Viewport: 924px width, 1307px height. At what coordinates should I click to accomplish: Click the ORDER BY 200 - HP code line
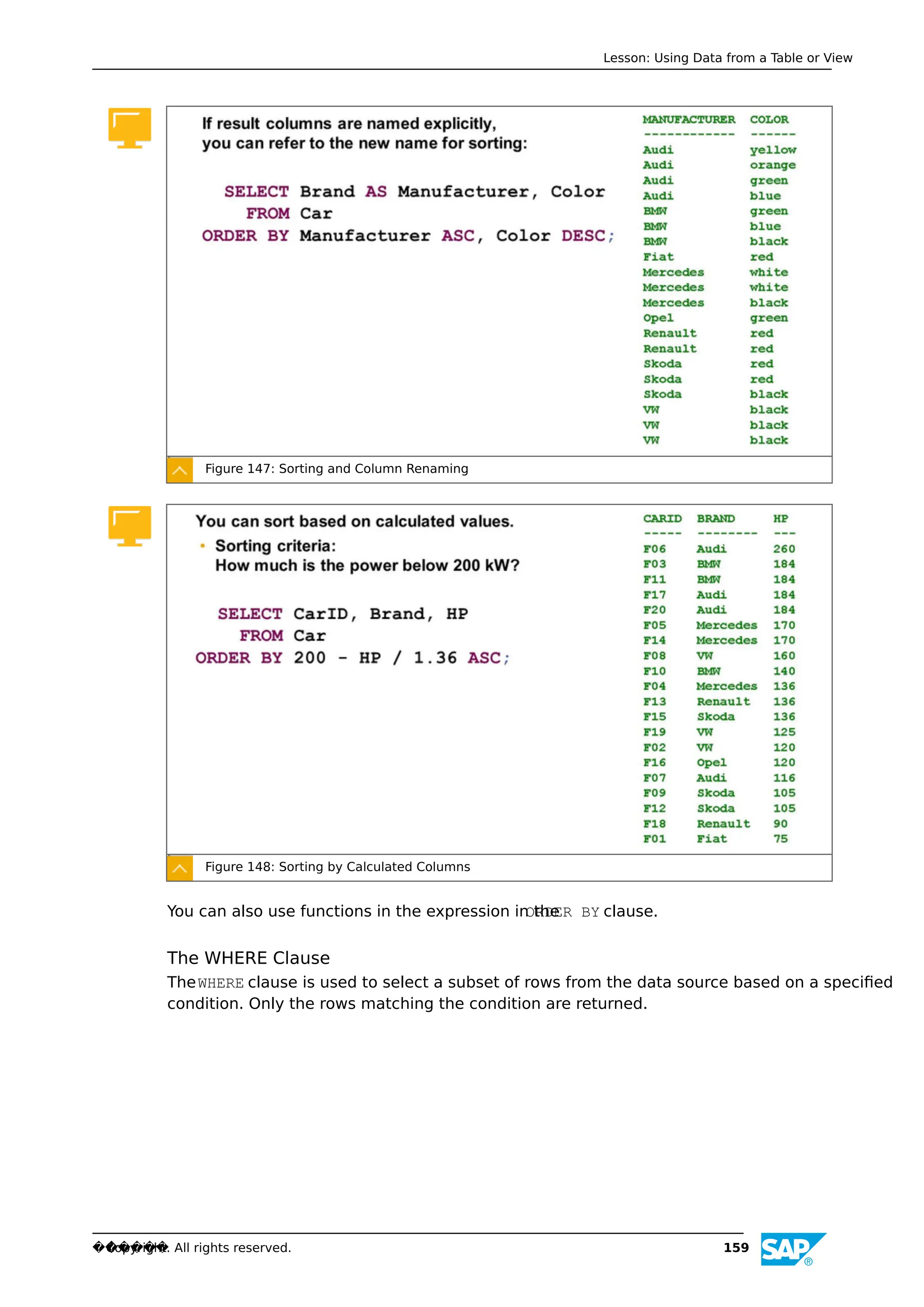point(352,658)
